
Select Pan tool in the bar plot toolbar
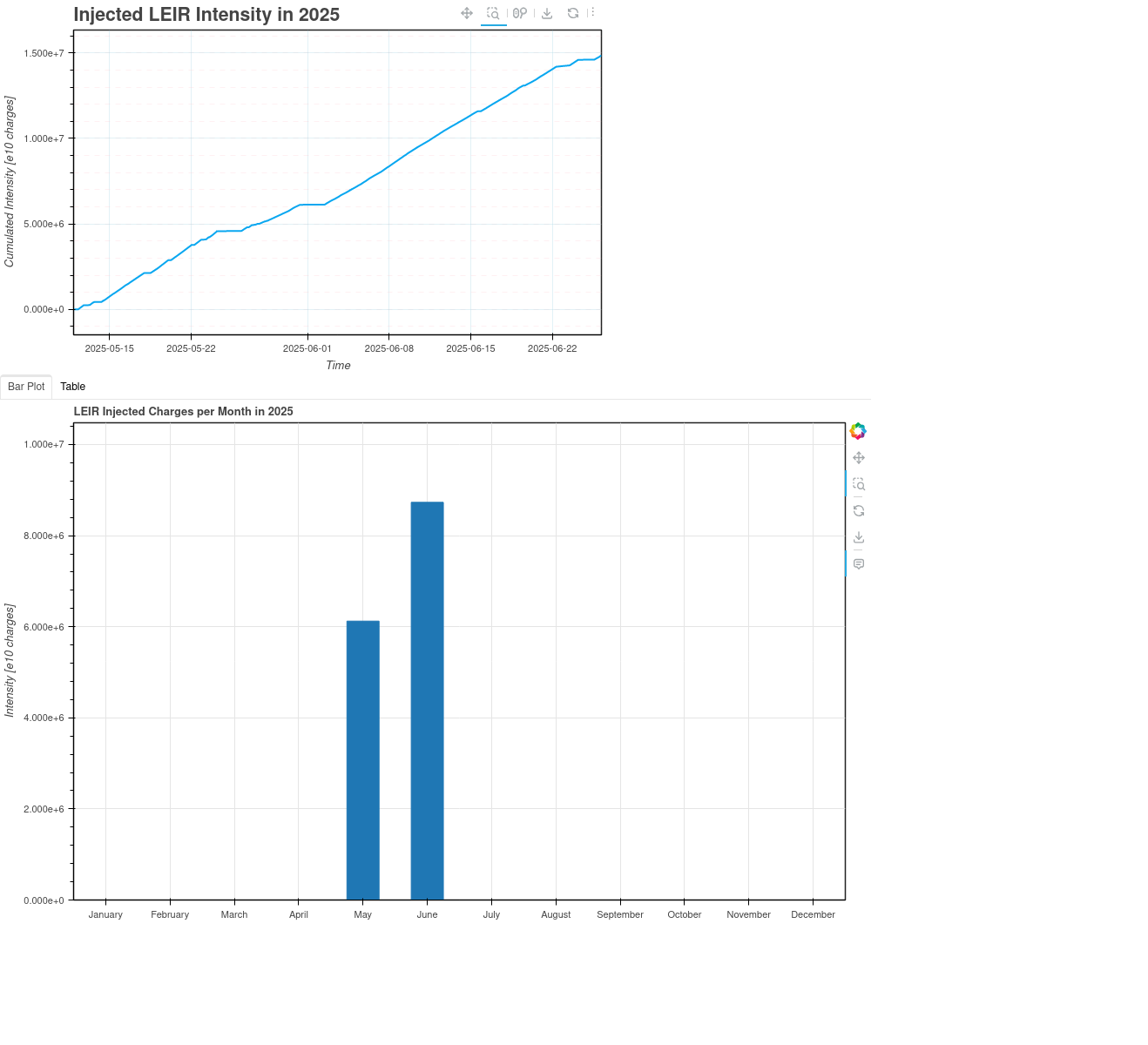point(859,458)
